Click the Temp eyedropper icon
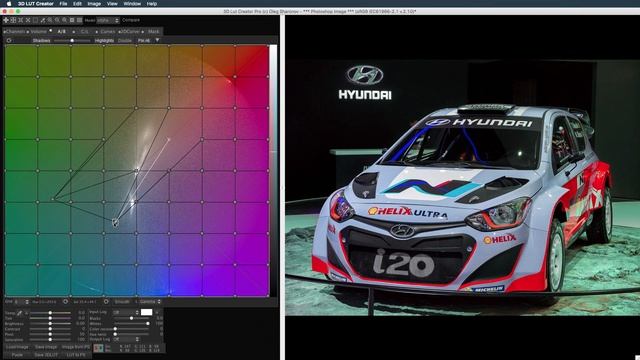640x360 pixels. pyautogui.click(x=19, y=313)
